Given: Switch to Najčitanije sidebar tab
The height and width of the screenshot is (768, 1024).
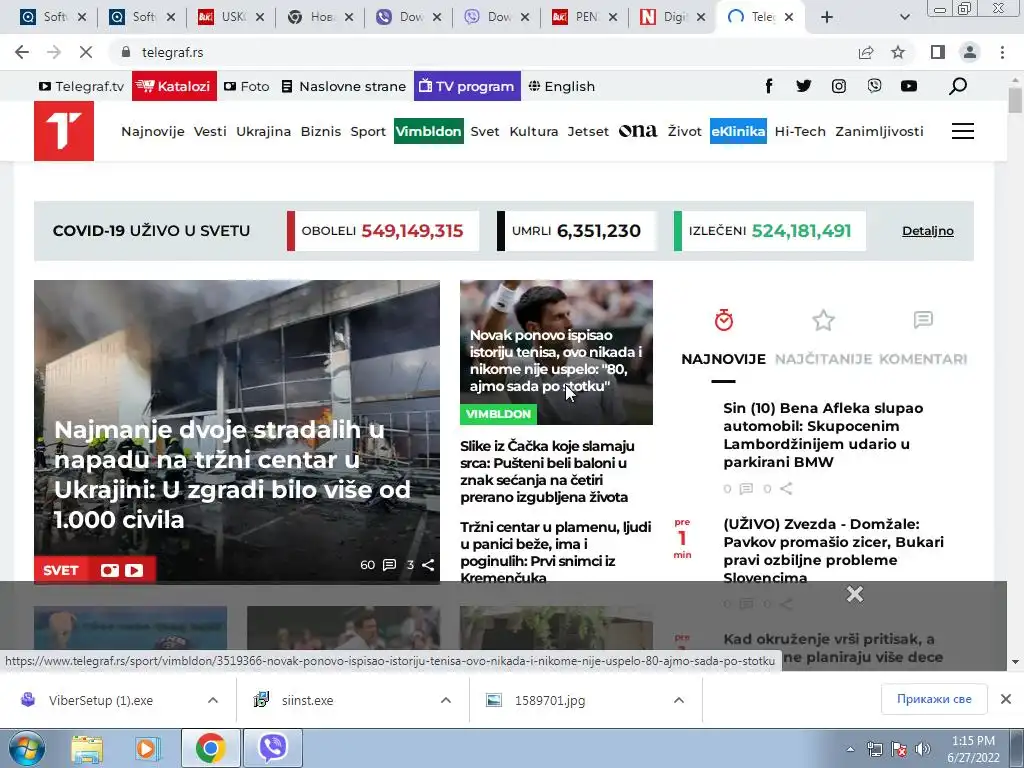Looking at the screenshot, I should tap(823, 338).
